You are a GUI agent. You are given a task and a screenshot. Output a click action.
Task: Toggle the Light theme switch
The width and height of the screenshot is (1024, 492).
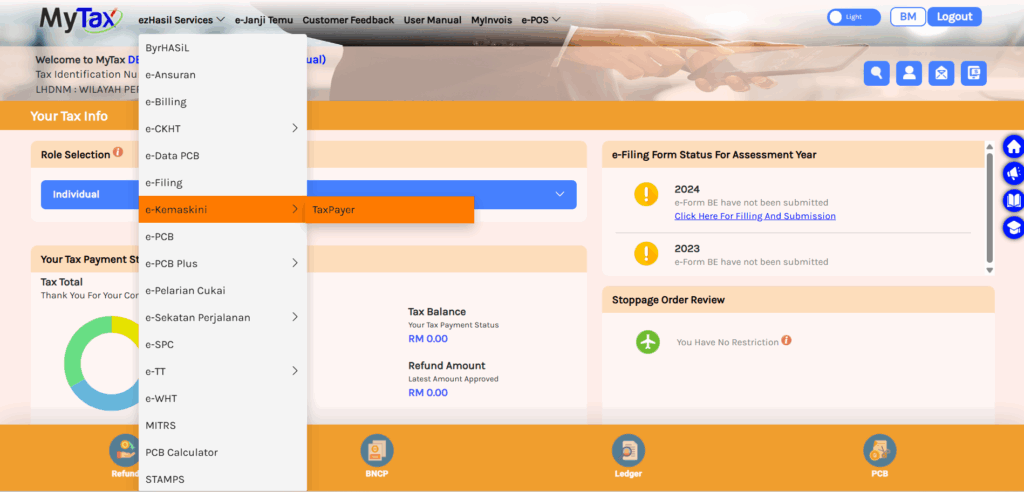pyautogui.click(x=854, y=17)
